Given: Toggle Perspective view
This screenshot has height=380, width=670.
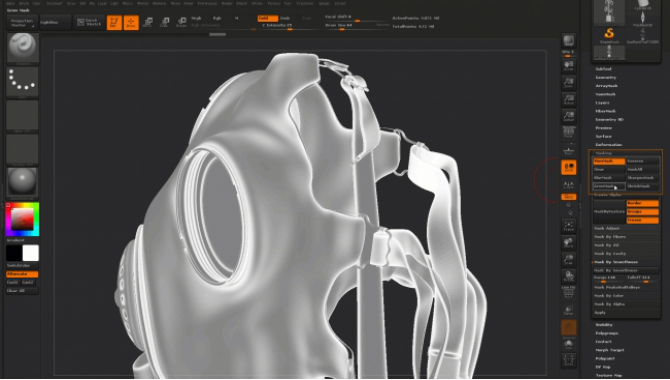Looking at the screenshot, I should (x=569, y=133).
